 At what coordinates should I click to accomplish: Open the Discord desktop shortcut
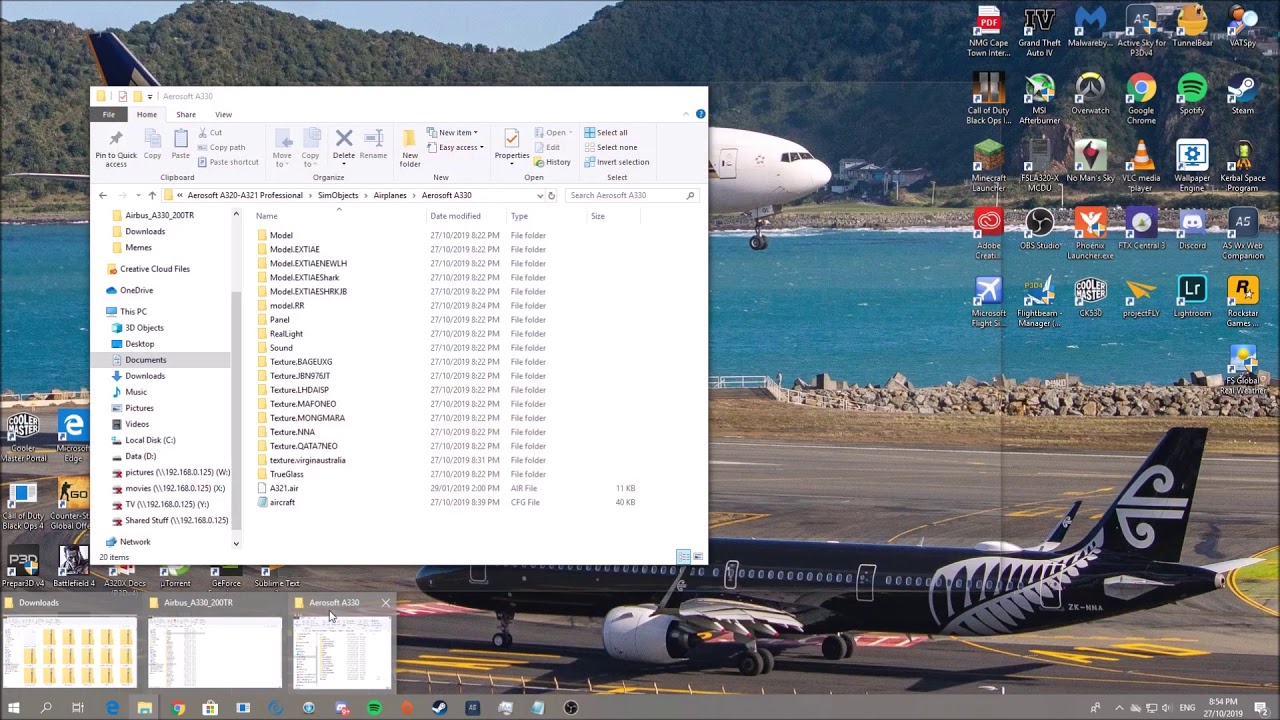point(1192,229)
